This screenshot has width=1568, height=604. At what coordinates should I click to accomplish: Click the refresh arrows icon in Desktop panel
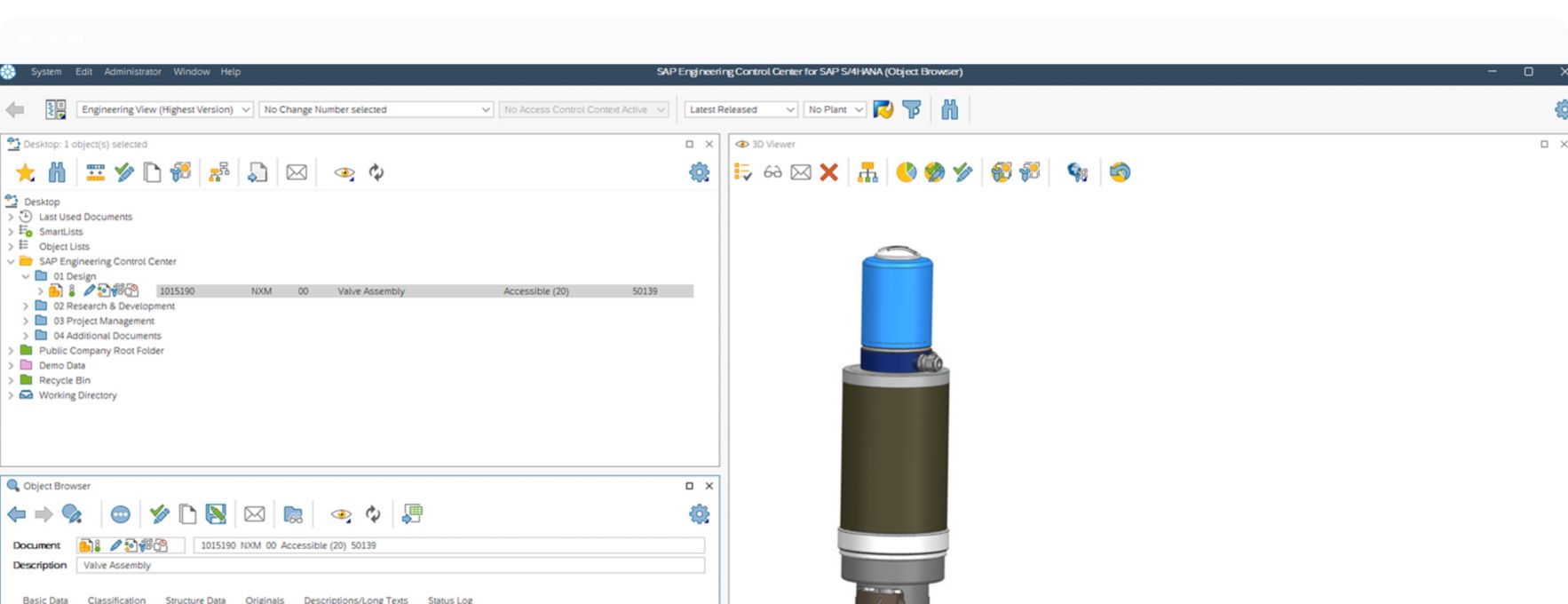[376, 172]
